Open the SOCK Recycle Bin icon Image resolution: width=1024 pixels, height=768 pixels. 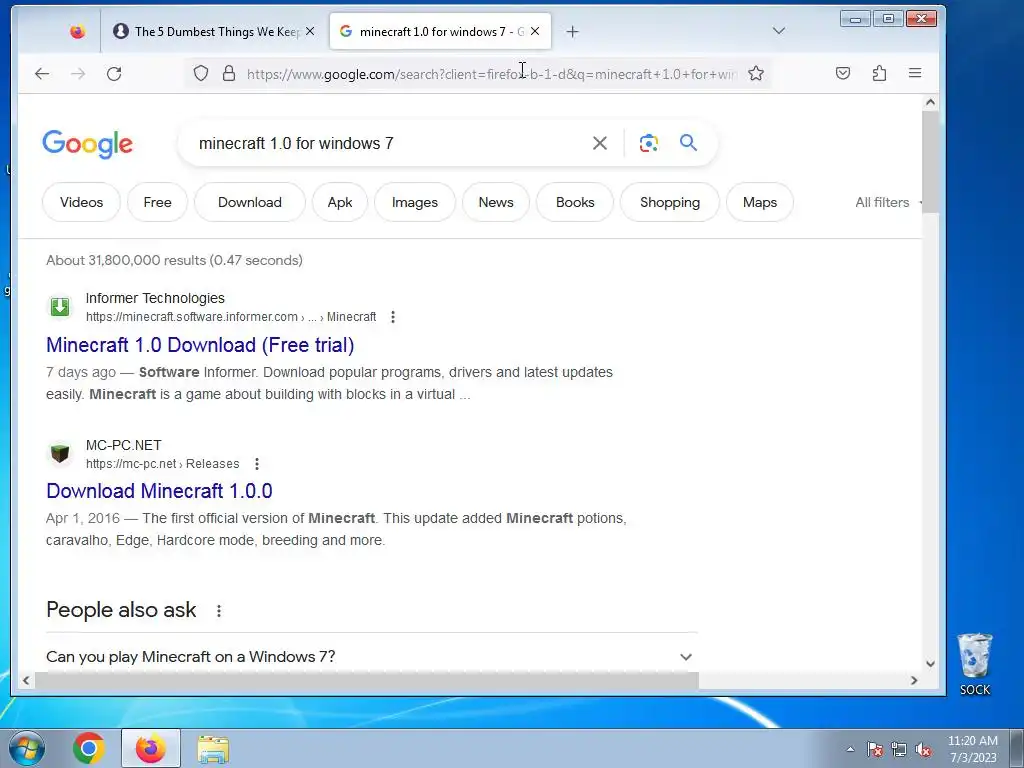[x=974, y=664]
